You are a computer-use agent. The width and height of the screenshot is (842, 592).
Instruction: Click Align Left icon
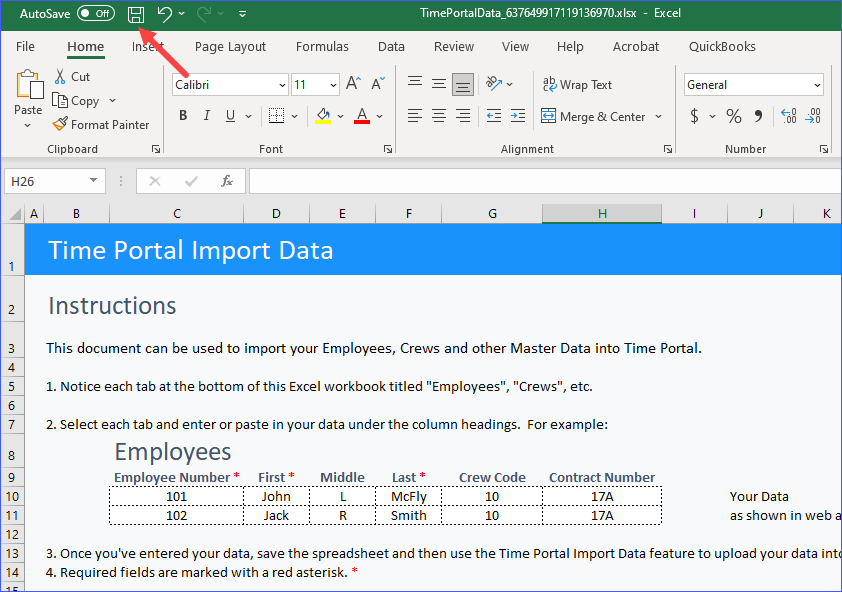coord(415,115)
